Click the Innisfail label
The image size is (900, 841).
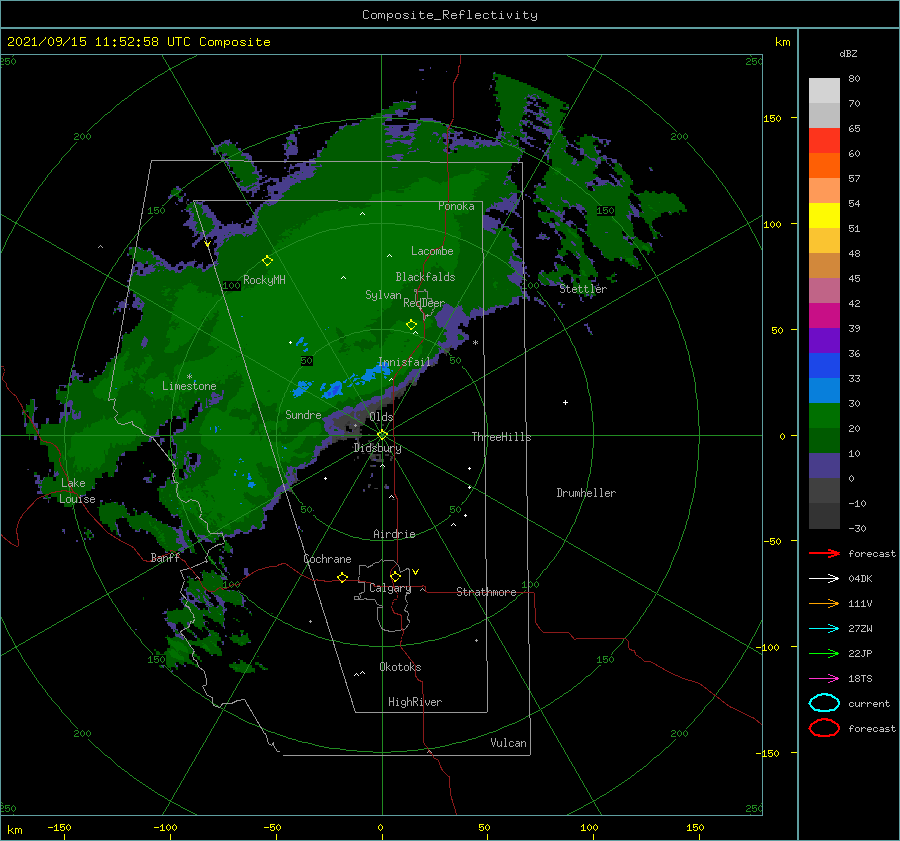[x=404, y=362]
